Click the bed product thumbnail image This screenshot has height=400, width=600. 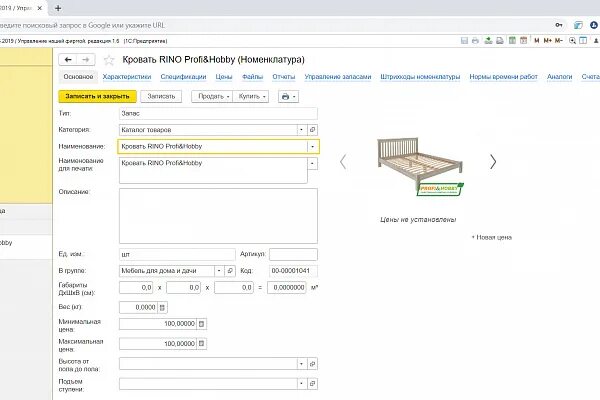(x=420, y=167)
